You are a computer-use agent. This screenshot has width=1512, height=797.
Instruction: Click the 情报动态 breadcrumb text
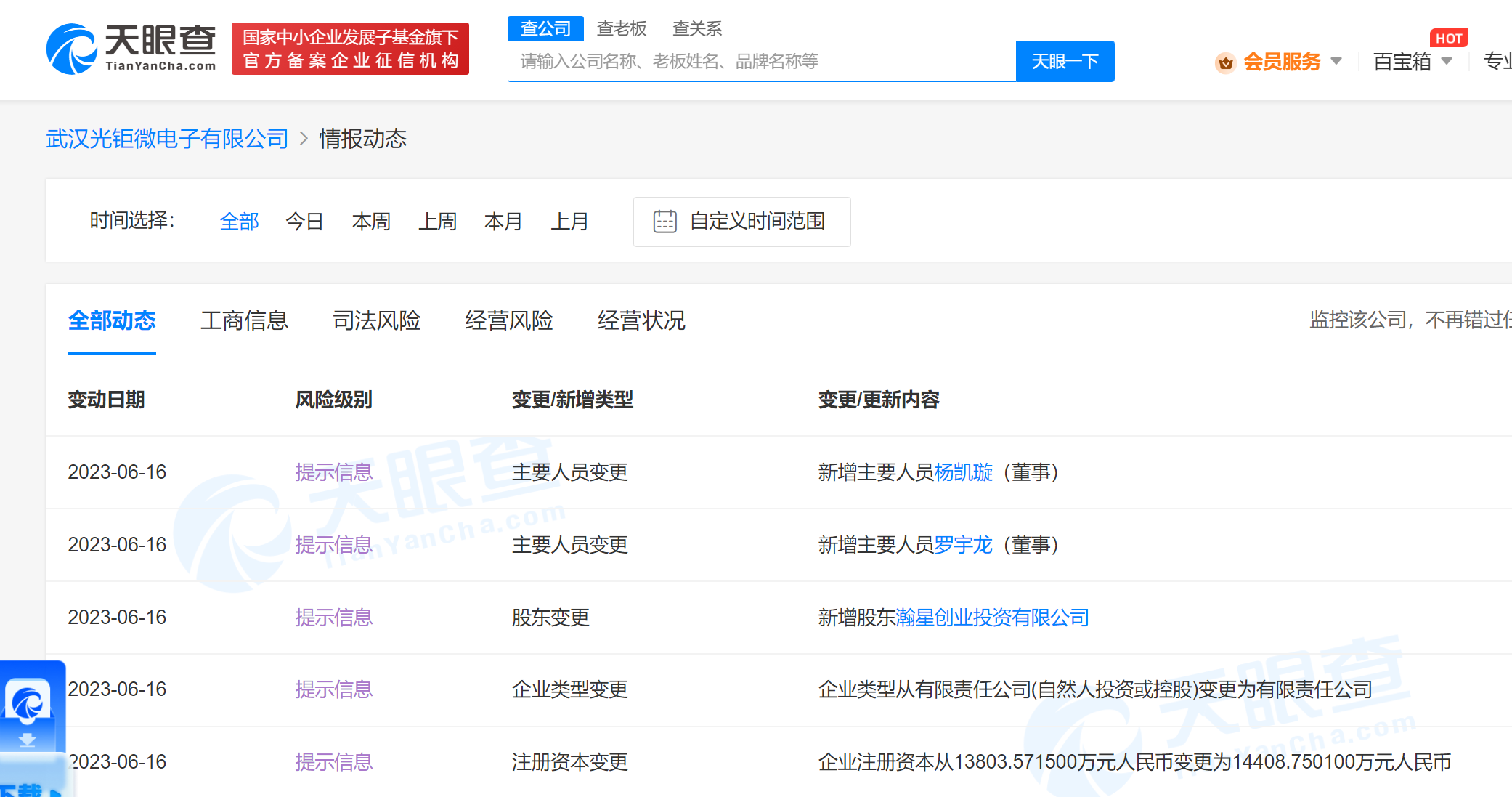(x=363, y=139)
